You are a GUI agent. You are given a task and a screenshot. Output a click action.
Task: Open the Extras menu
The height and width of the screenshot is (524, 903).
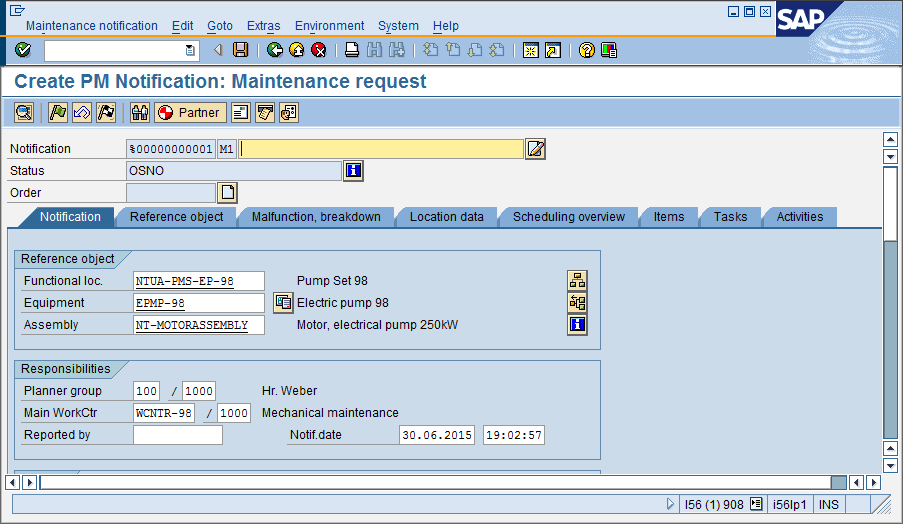263,26
